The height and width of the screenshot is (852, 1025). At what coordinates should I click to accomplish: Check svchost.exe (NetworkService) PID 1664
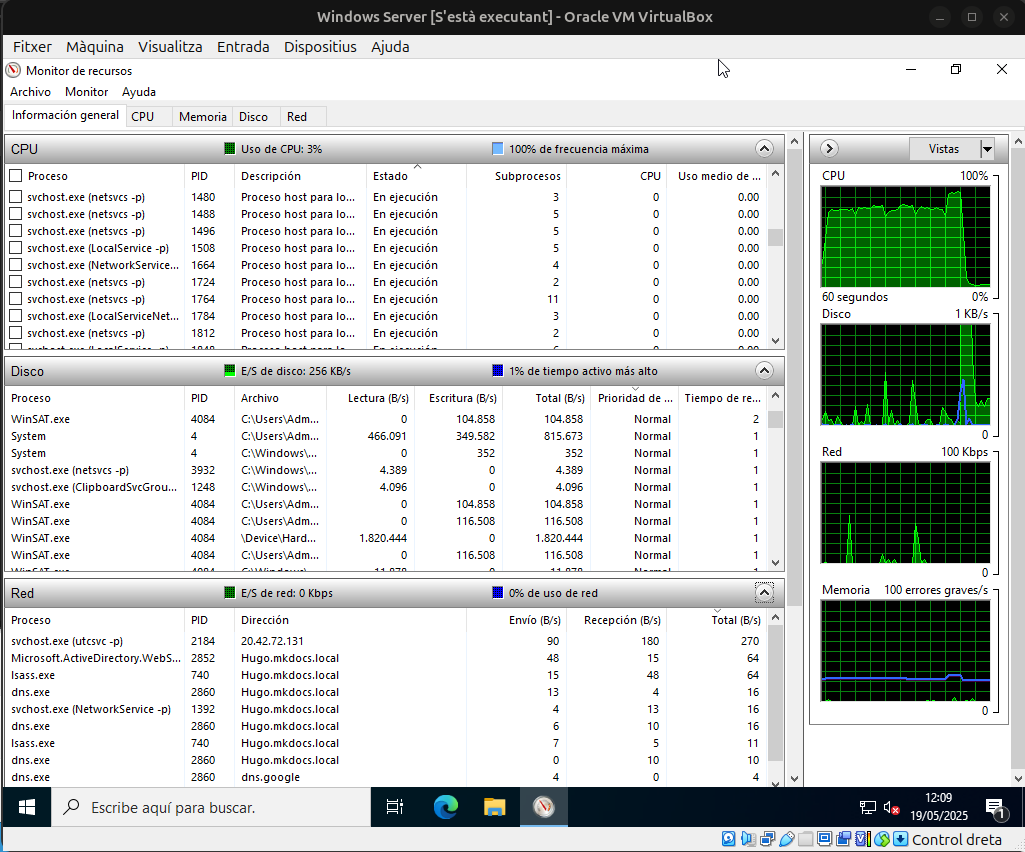(x=15, y=265)
